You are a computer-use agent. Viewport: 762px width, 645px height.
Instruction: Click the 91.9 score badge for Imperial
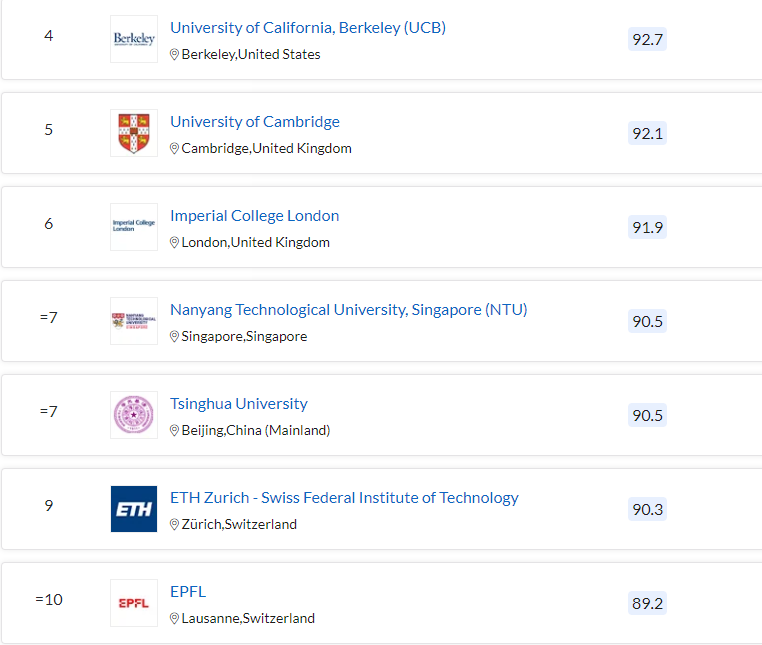coord(647,227)
